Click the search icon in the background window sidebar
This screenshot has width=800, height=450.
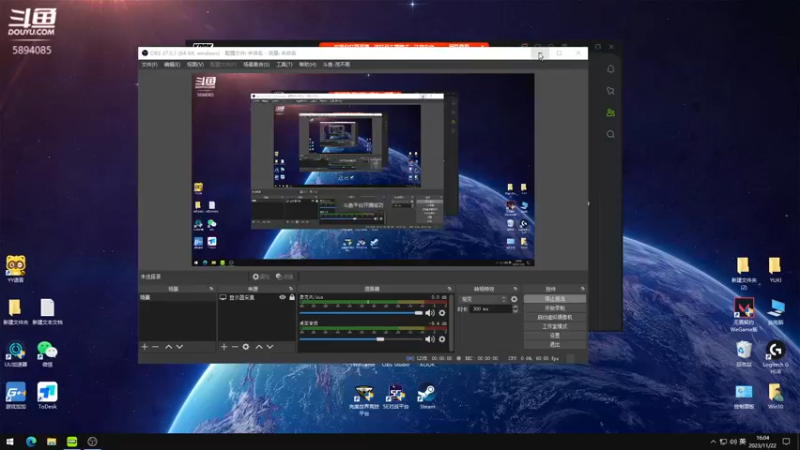(611, 134)
